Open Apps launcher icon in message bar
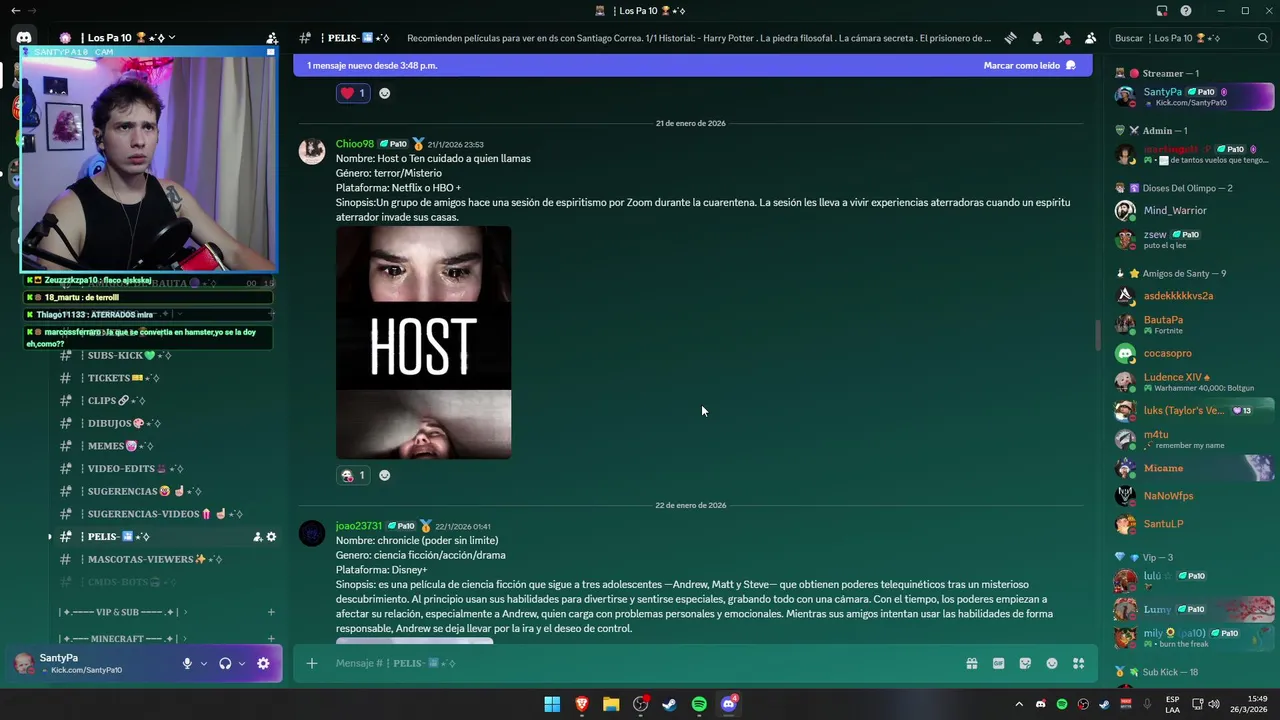The height and width of the screenshot is (720, 1280). click(x=1078, y=663)
